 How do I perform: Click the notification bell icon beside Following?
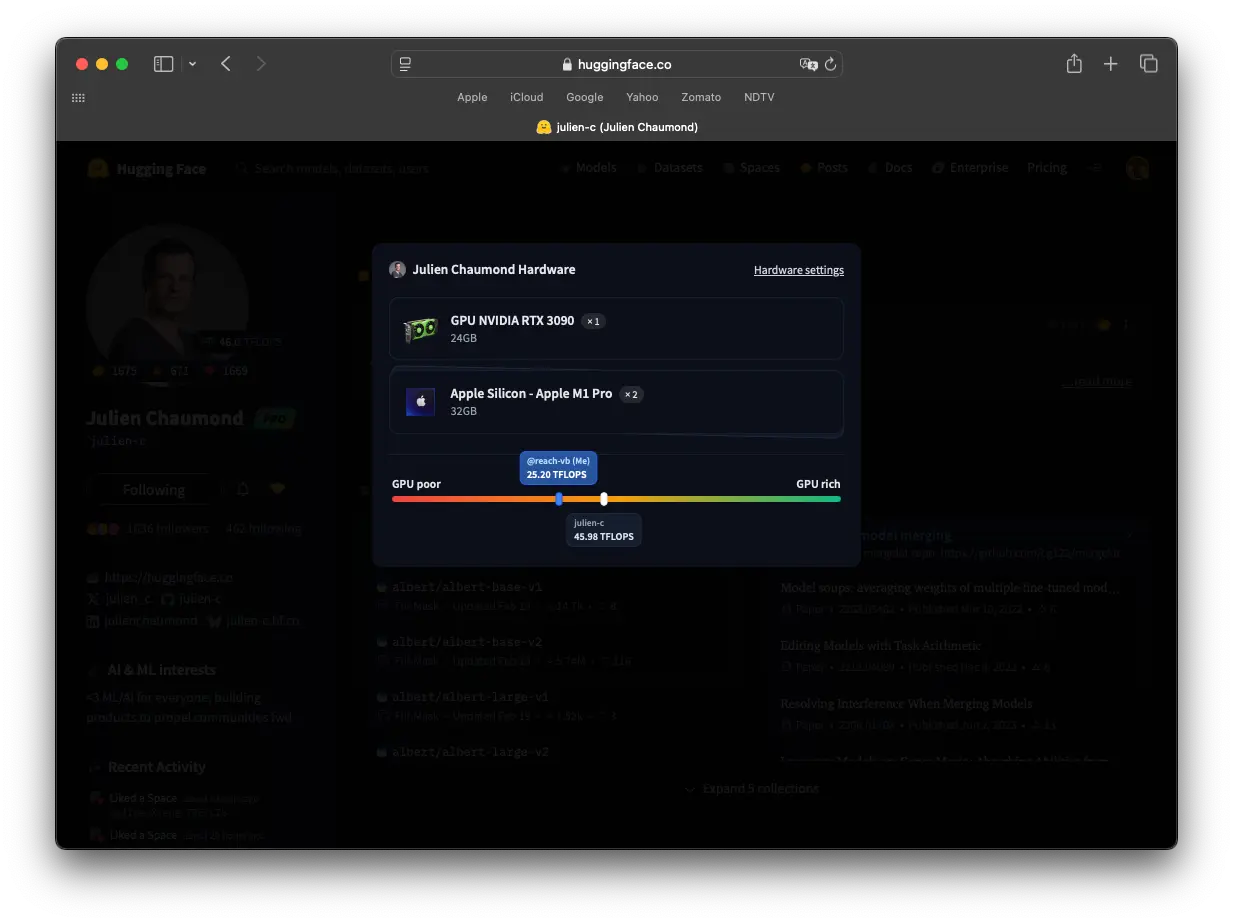click(x=242, y=489)
